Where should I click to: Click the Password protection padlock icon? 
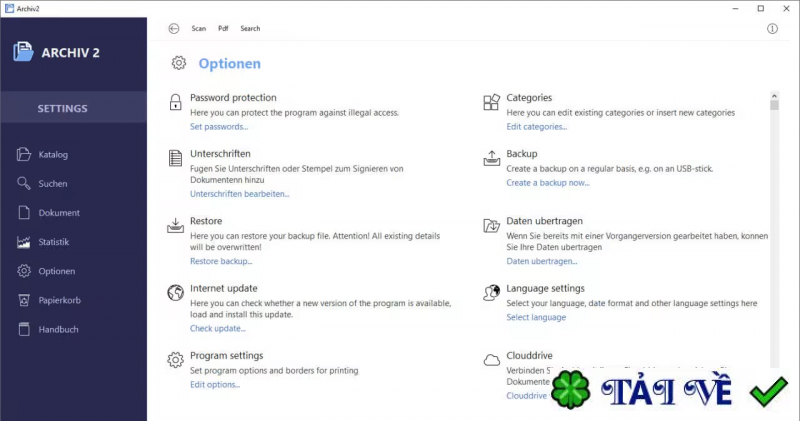[x=174, y=102]
